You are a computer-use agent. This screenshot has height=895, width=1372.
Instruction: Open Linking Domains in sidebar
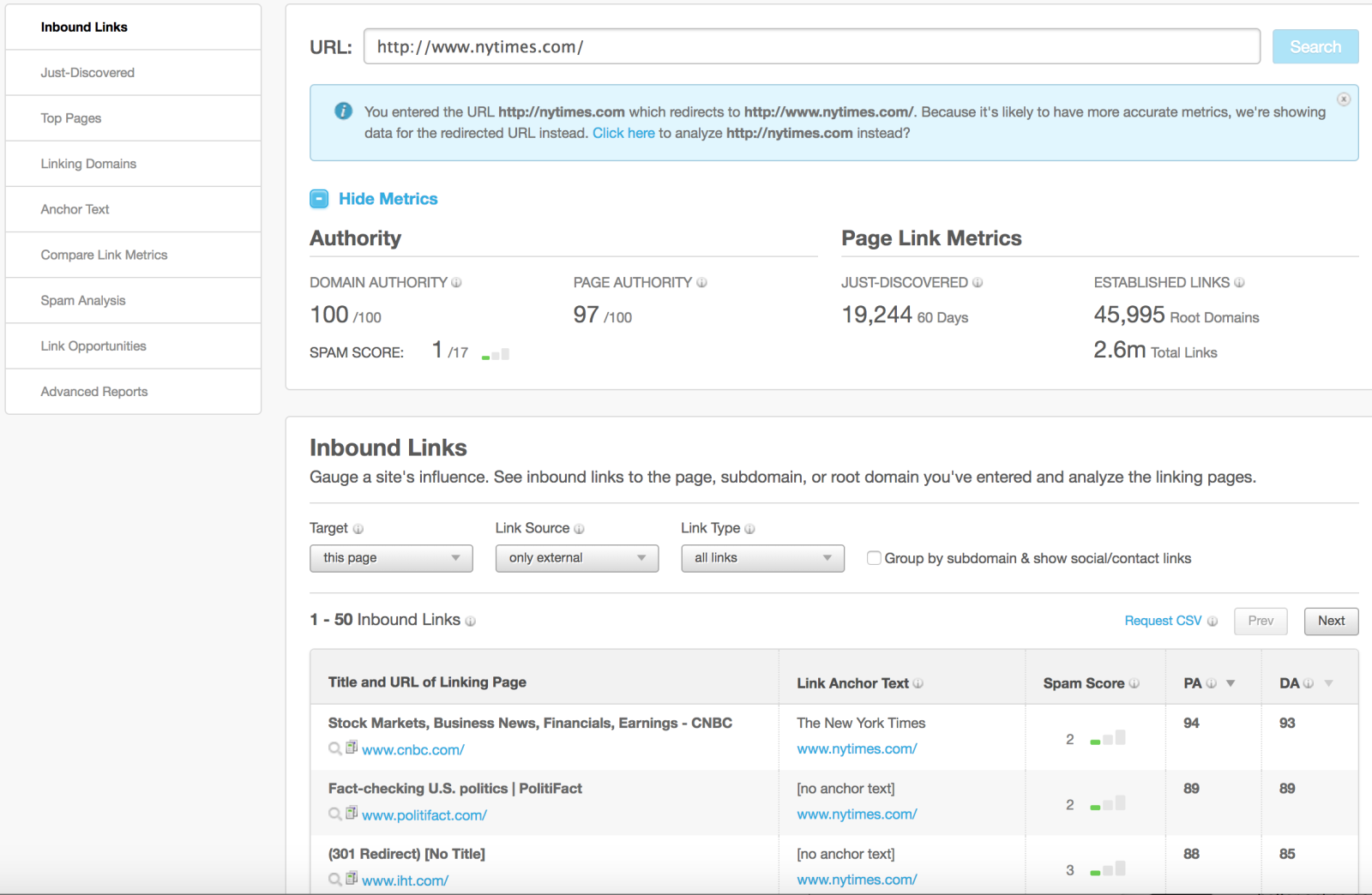(133, 164)
